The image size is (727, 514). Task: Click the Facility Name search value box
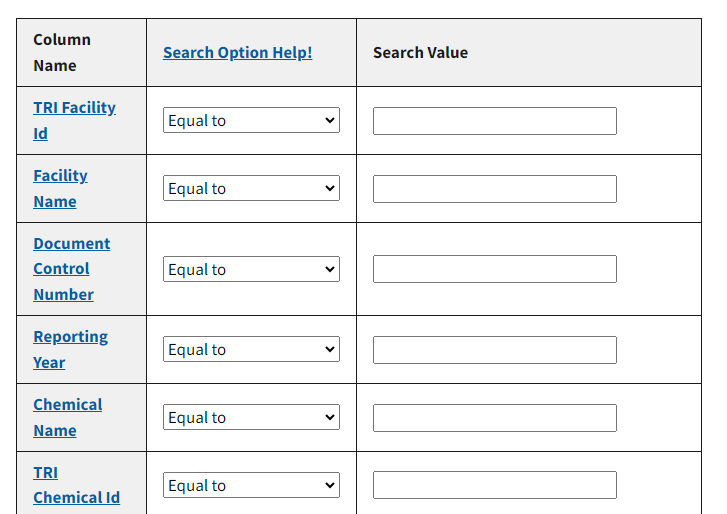click(494, 189)
